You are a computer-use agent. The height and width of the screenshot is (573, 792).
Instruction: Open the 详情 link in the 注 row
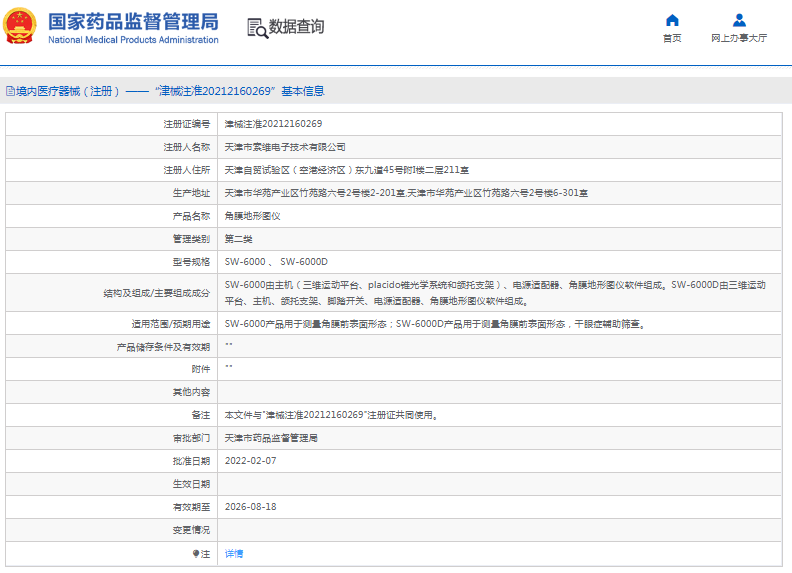tap(233, 553)
